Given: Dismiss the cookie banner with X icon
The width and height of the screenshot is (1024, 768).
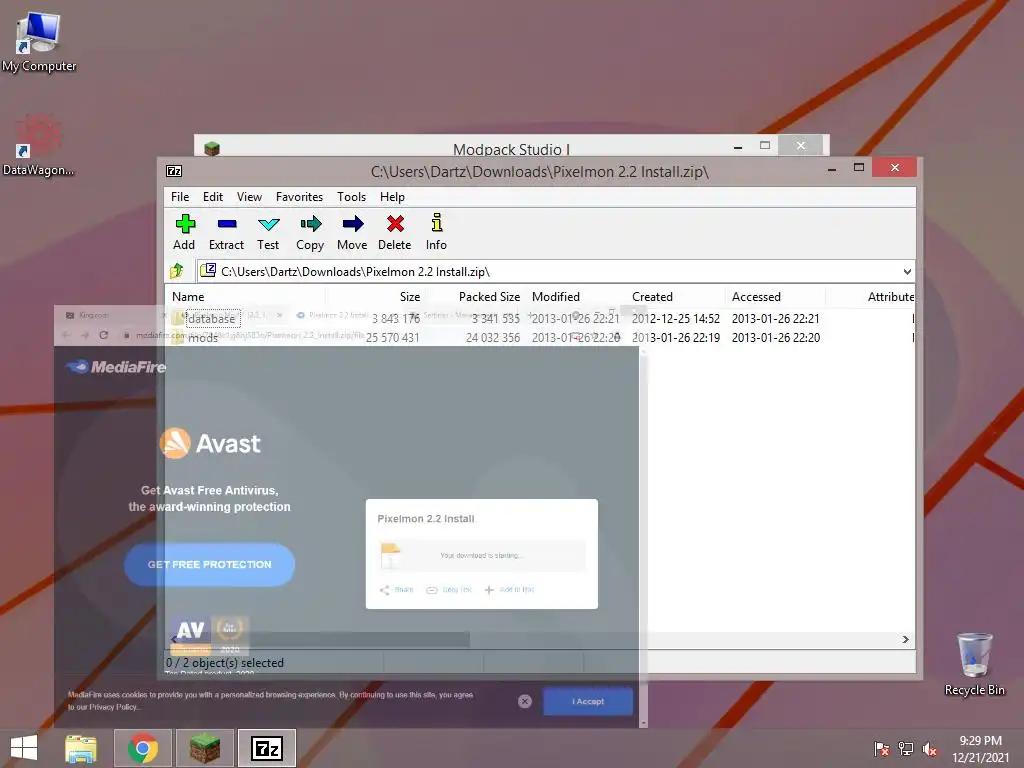Looking at the screenshot, I should click(x=524, y=701).
